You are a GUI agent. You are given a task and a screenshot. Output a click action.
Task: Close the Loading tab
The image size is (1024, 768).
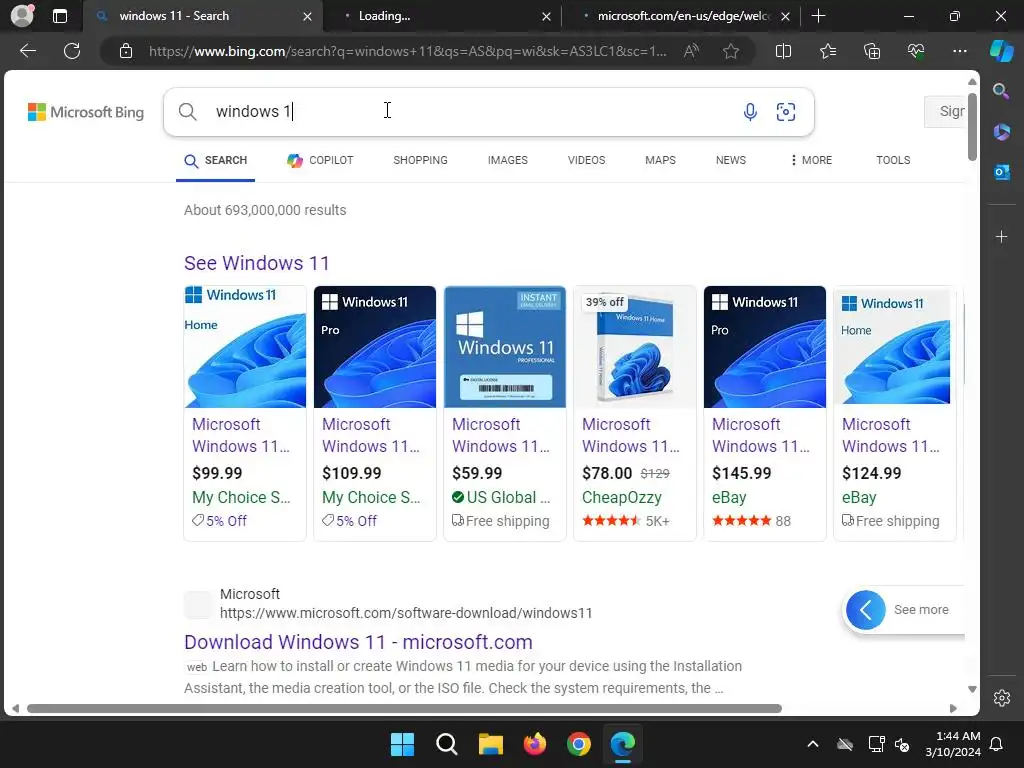click(546, 17)
